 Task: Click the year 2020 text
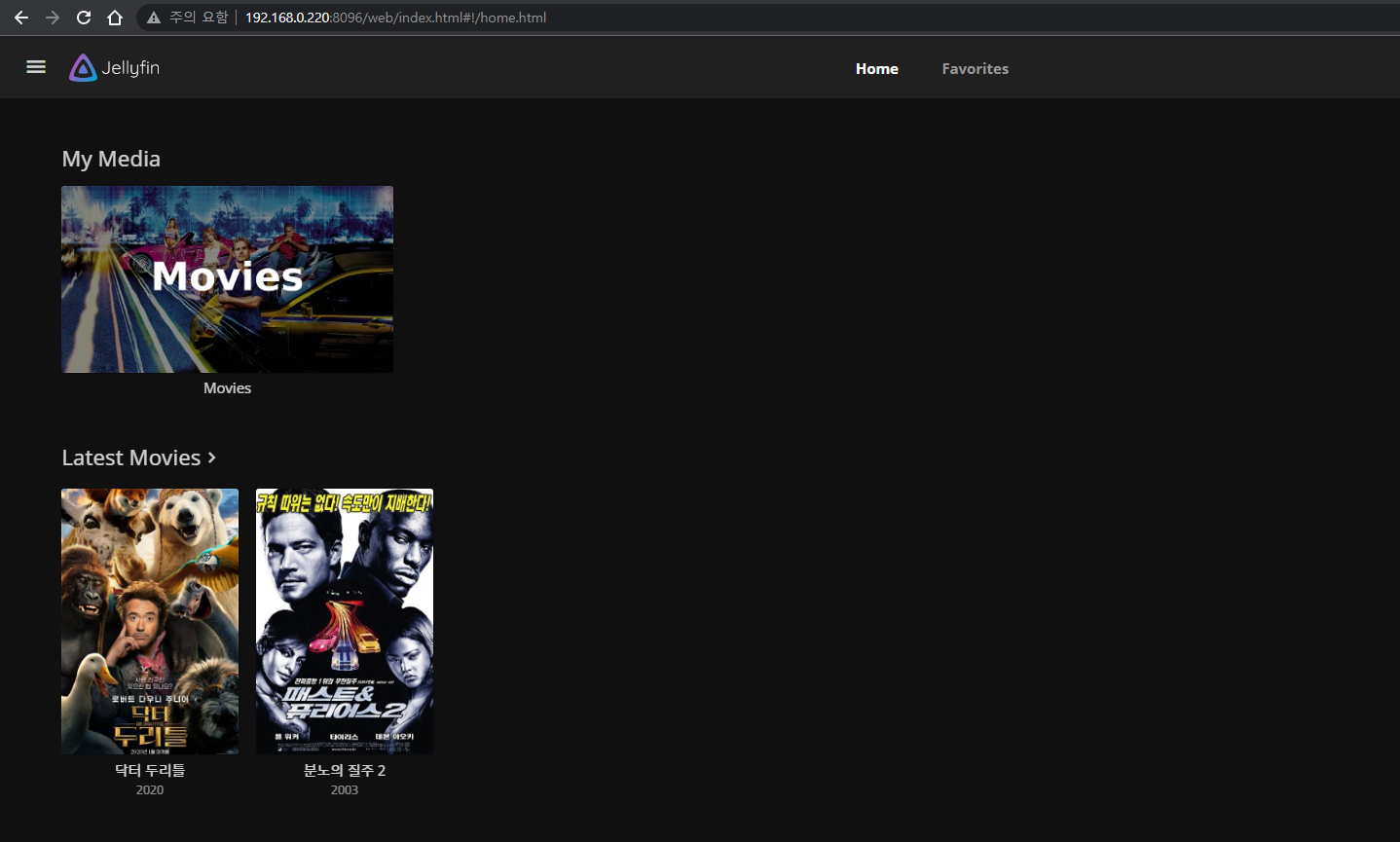150,789
